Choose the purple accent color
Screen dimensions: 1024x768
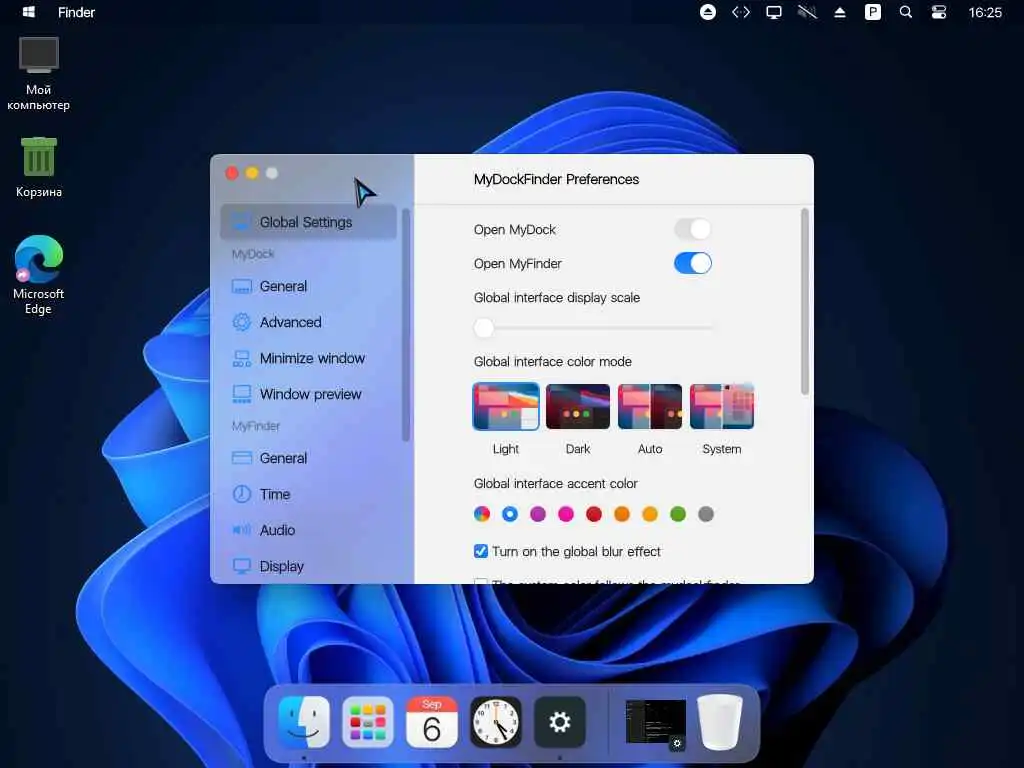538,514
